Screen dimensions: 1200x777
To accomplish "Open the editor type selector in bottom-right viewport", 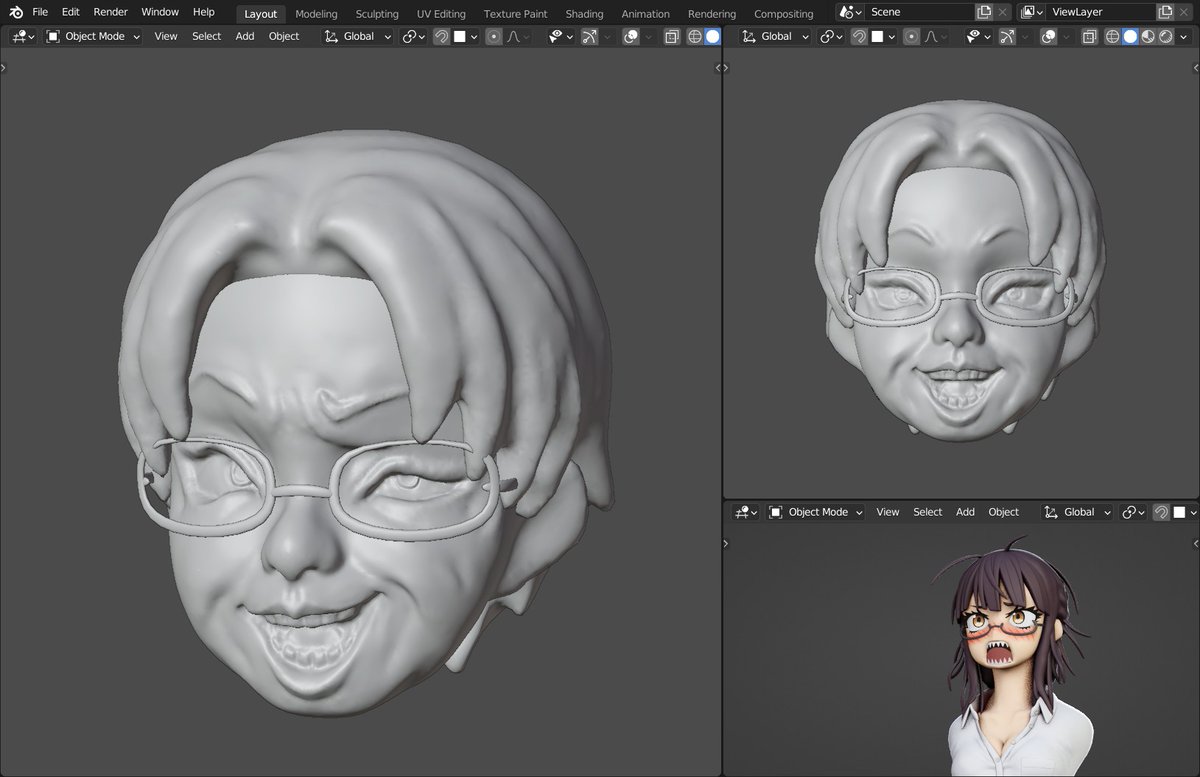I will pos(746,512).
